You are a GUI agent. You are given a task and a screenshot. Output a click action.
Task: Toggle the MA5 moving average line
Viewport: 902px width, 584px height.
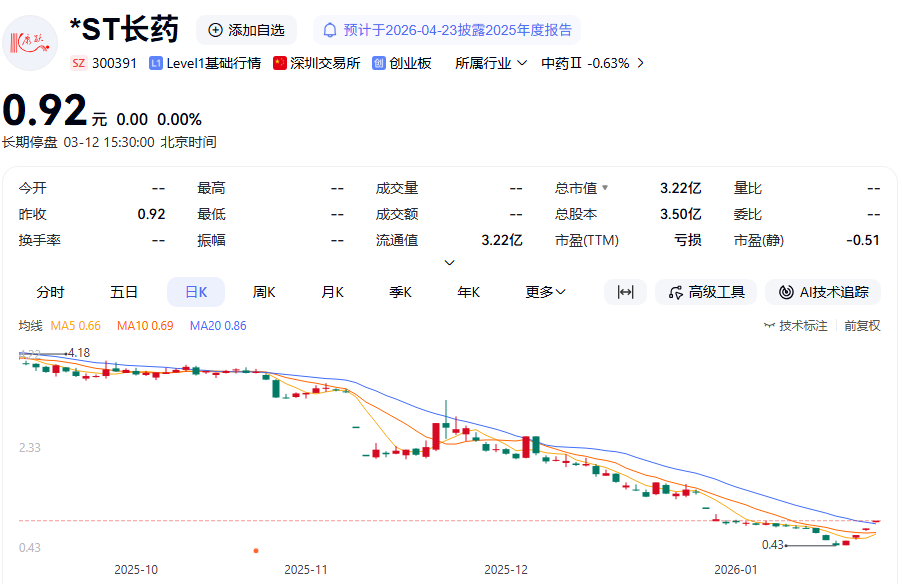point(76,326)
